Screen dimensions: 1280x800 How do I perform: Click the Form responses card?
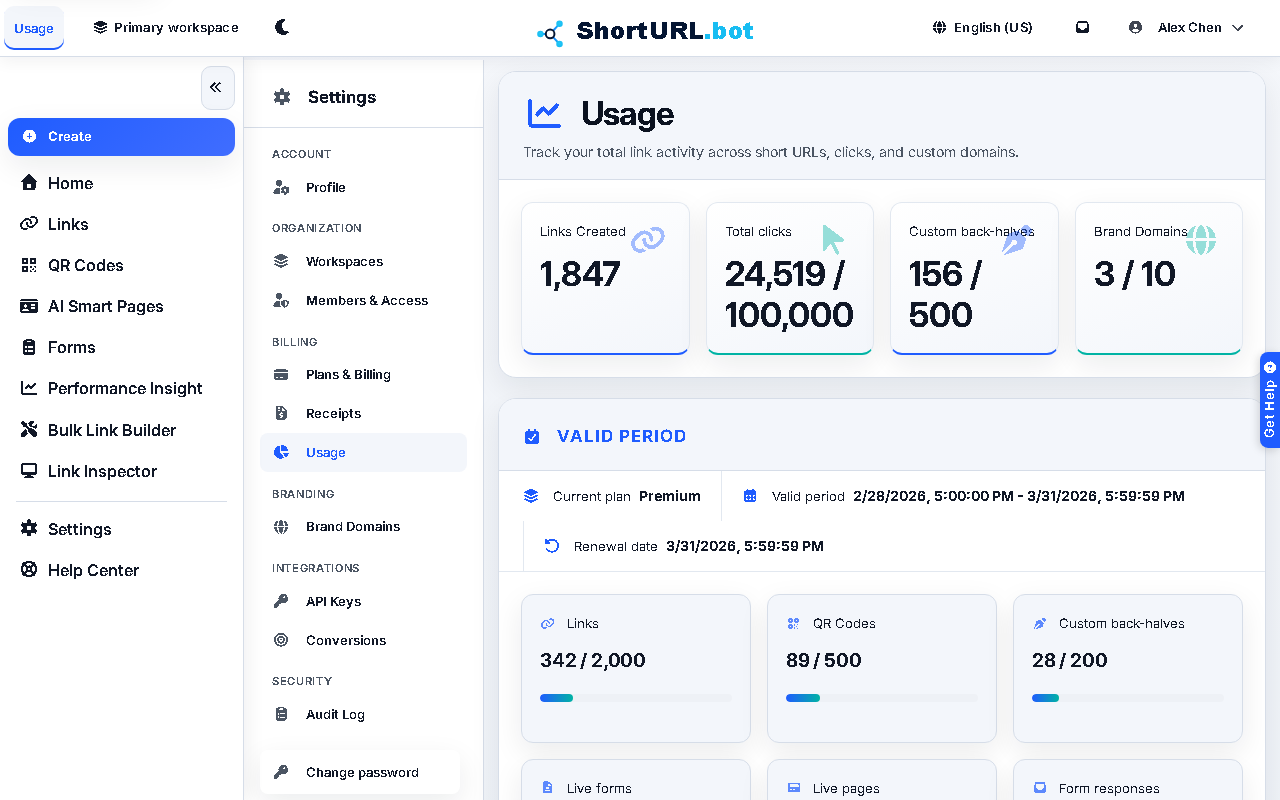[1128, 780]
